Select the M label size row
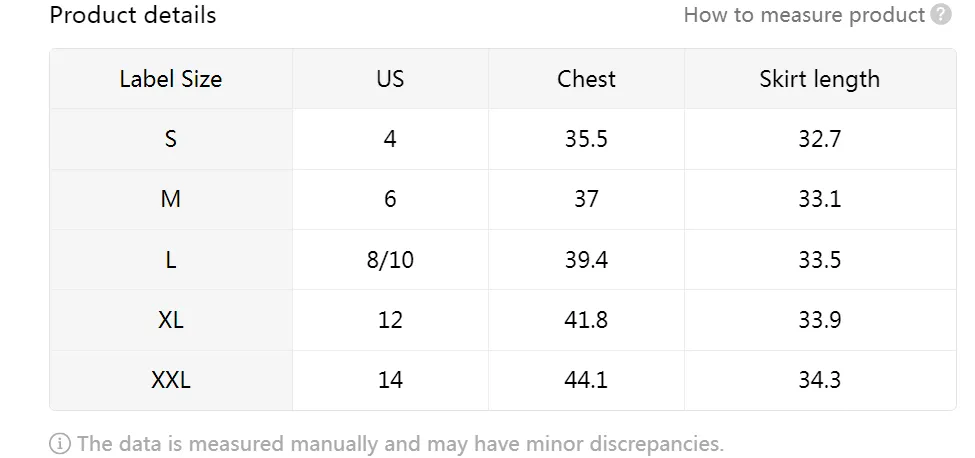The height and width of the screenshot is (458, 975). (x=171, y=199)
